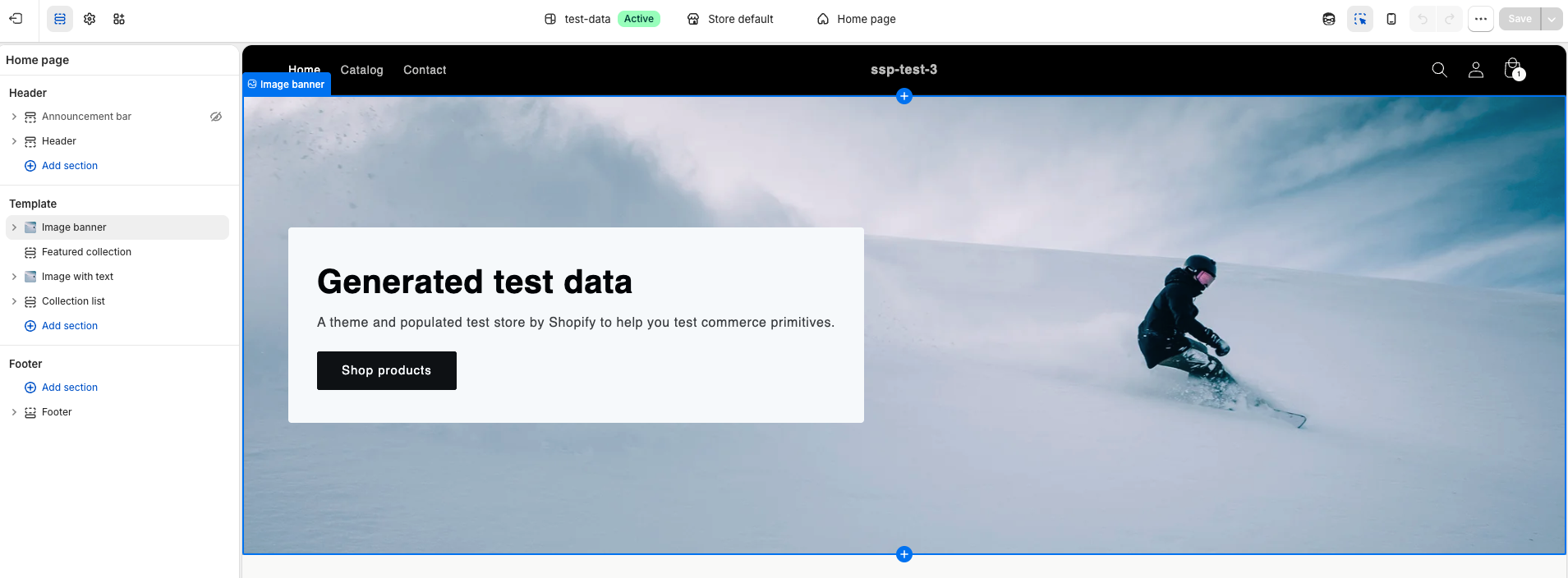This screenshot has height=578, width=1568.
Task: Open theme settings gear icon
Action: pyautogui.click(x=90, y=19)
